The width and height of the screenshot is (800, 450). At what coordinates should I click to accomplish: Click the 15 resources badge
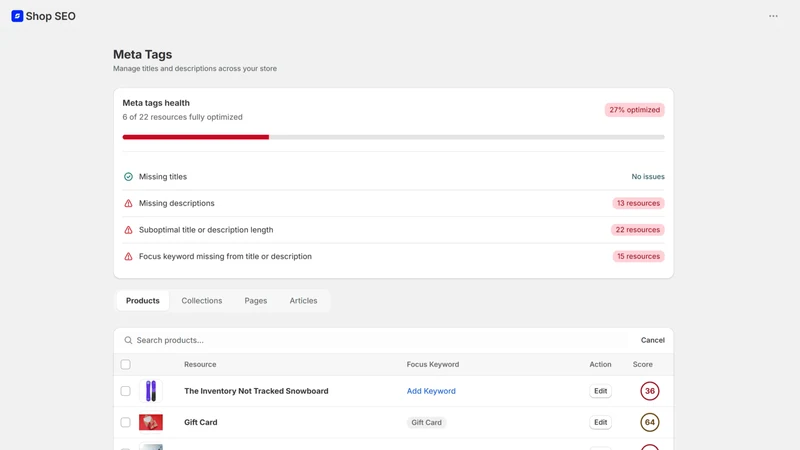pyautogui.click(x=638, y=256)
